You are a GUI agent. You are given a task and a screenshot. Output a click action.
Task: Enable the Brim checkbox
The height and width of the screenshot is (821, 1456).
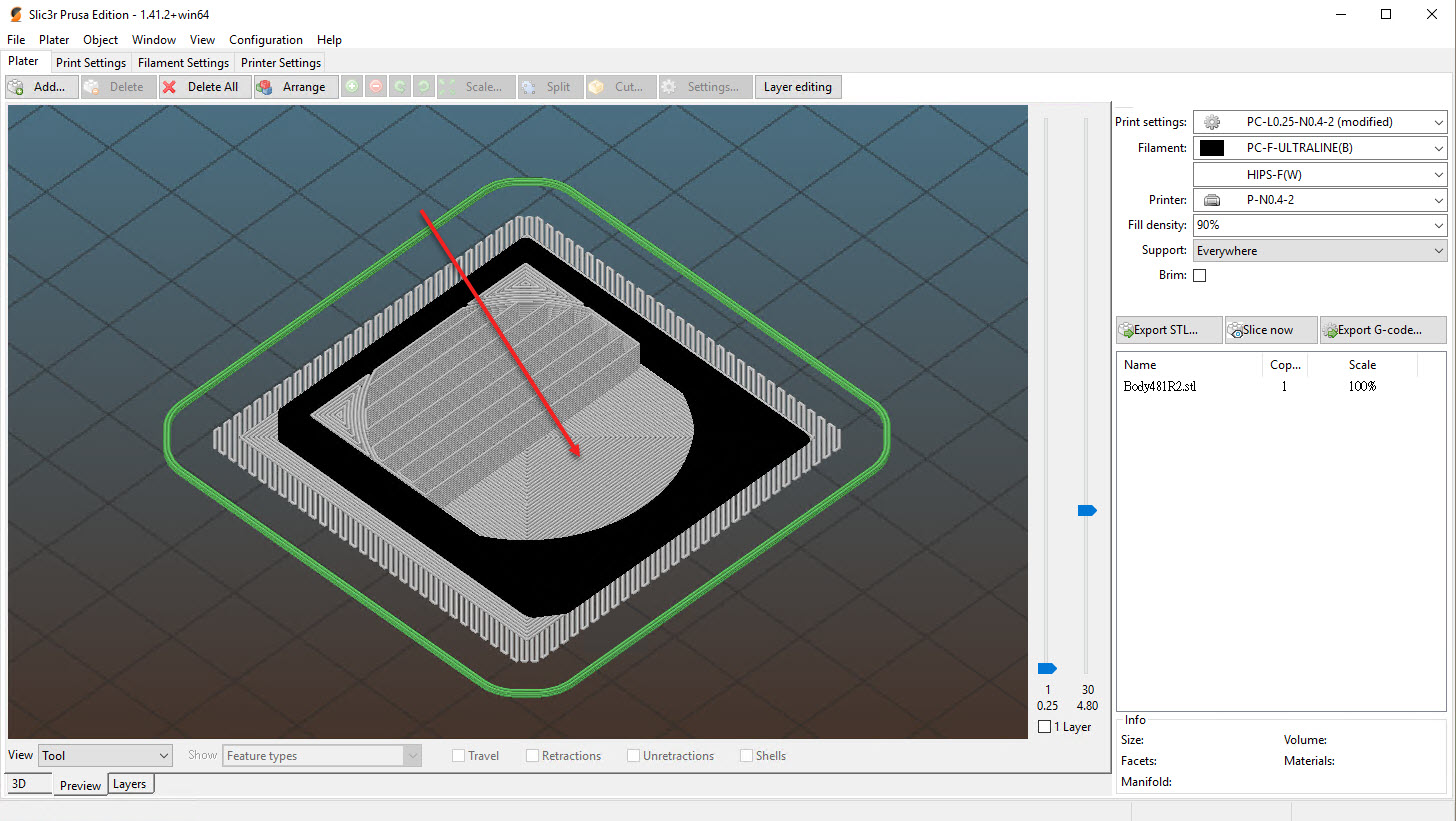pos(1200,276)
